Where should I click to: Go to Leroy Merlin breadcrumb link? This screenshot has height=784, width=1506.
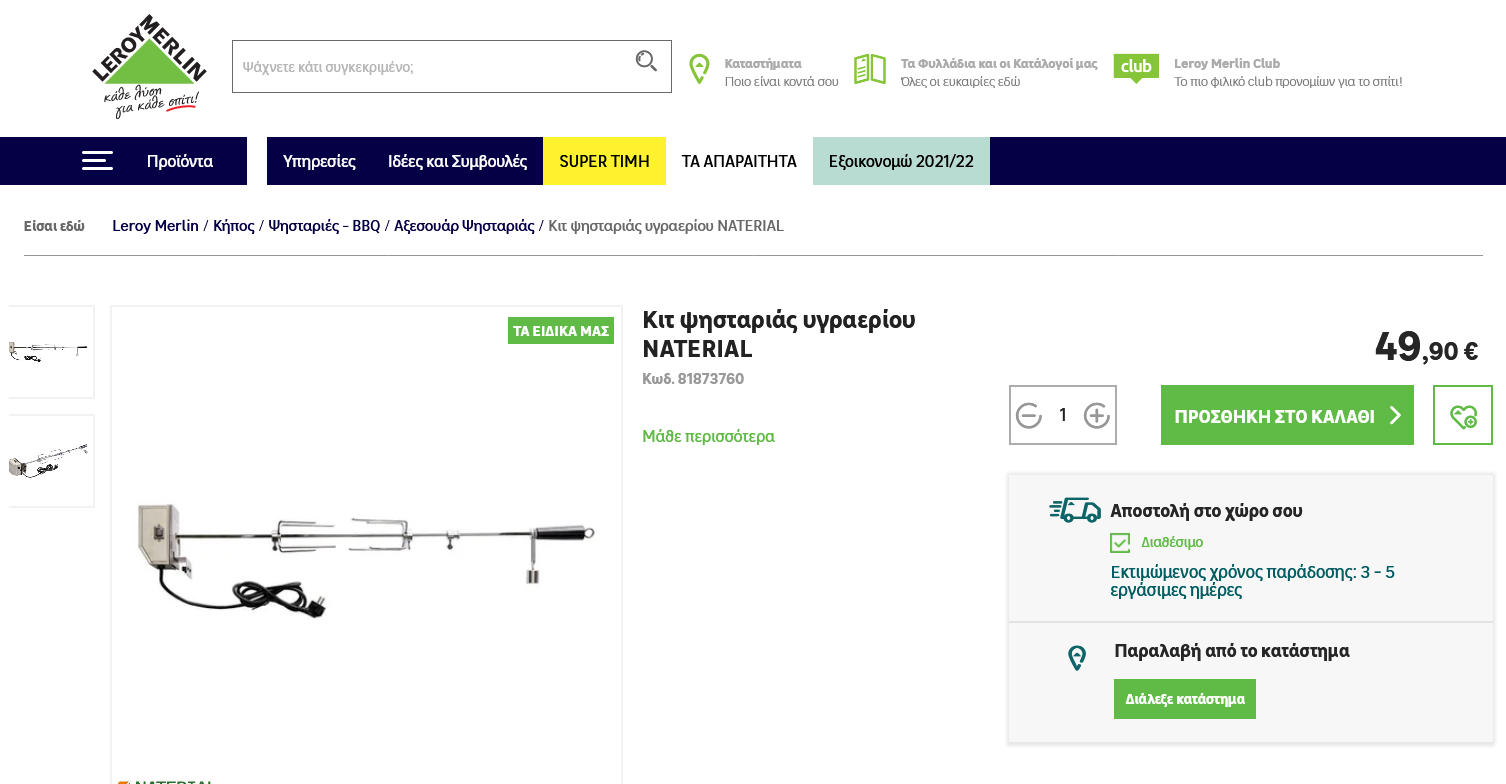click(155, 226)
